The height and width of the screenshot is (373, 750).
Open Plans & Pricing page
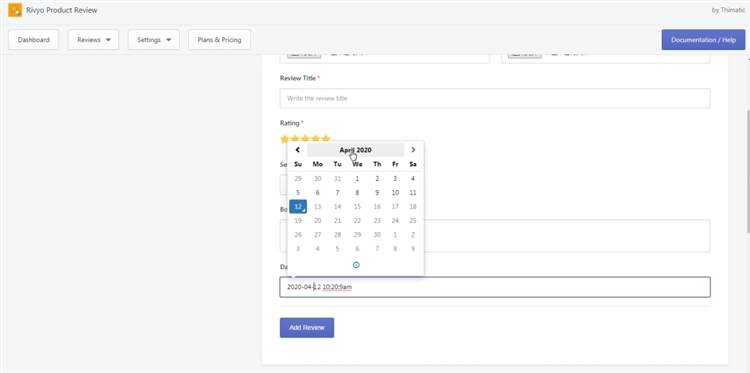pyautogui.click(x=220, y=40)
